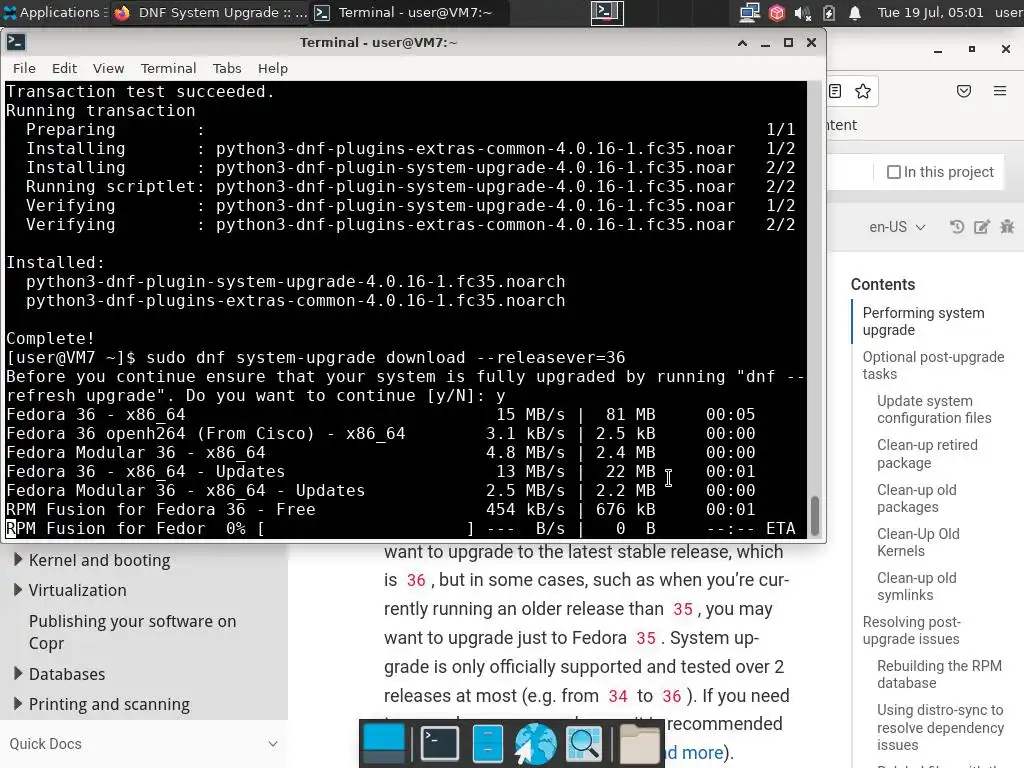1024x768 pixels.
Task: Expand the Databases section arrow
Action: tap(18, 673)
